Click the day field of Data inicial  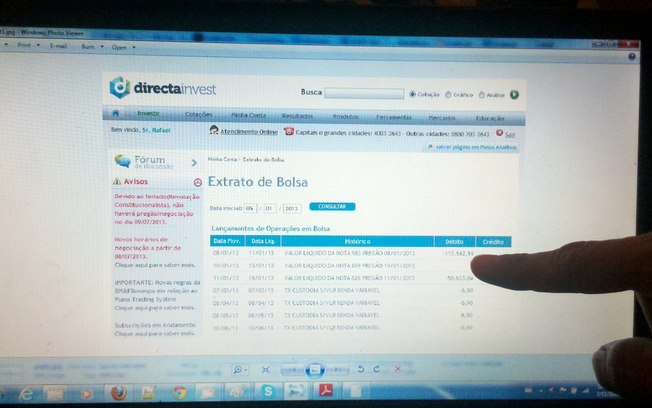(x=250, y=208)
